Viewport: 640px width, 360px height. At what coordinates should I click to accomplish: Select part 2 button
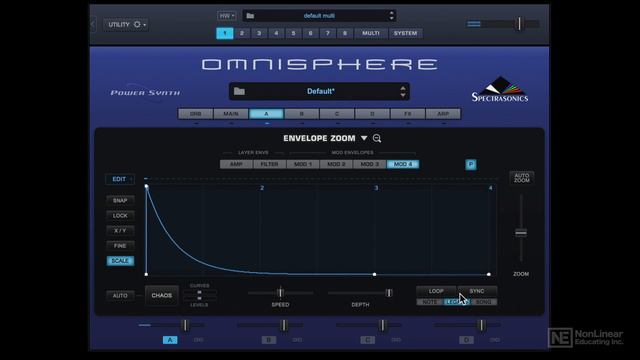(242, 33)
